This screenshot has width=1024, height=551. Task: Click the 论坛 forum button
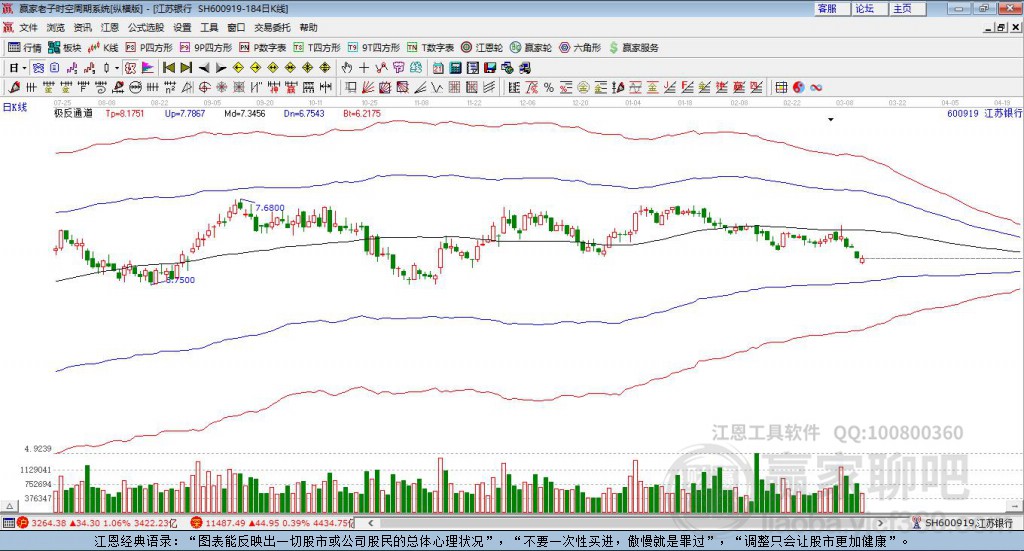pyautogui.click(x=869, y=8)
